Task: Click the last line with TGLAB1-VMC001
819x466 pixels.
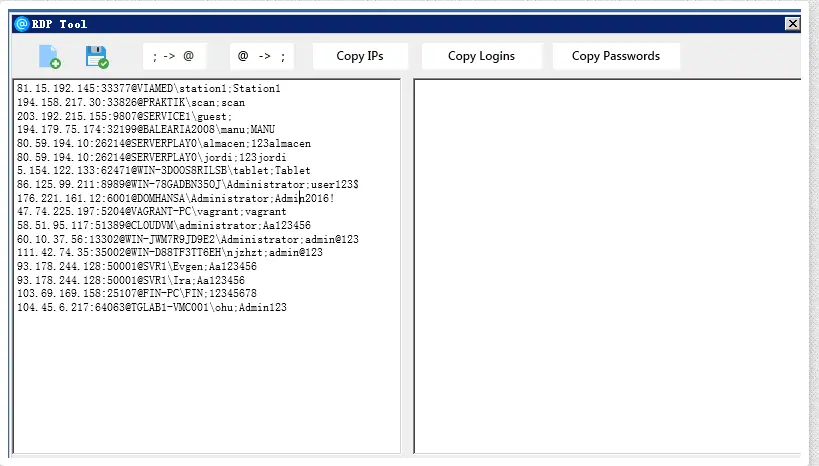Action: pos(152,307)
